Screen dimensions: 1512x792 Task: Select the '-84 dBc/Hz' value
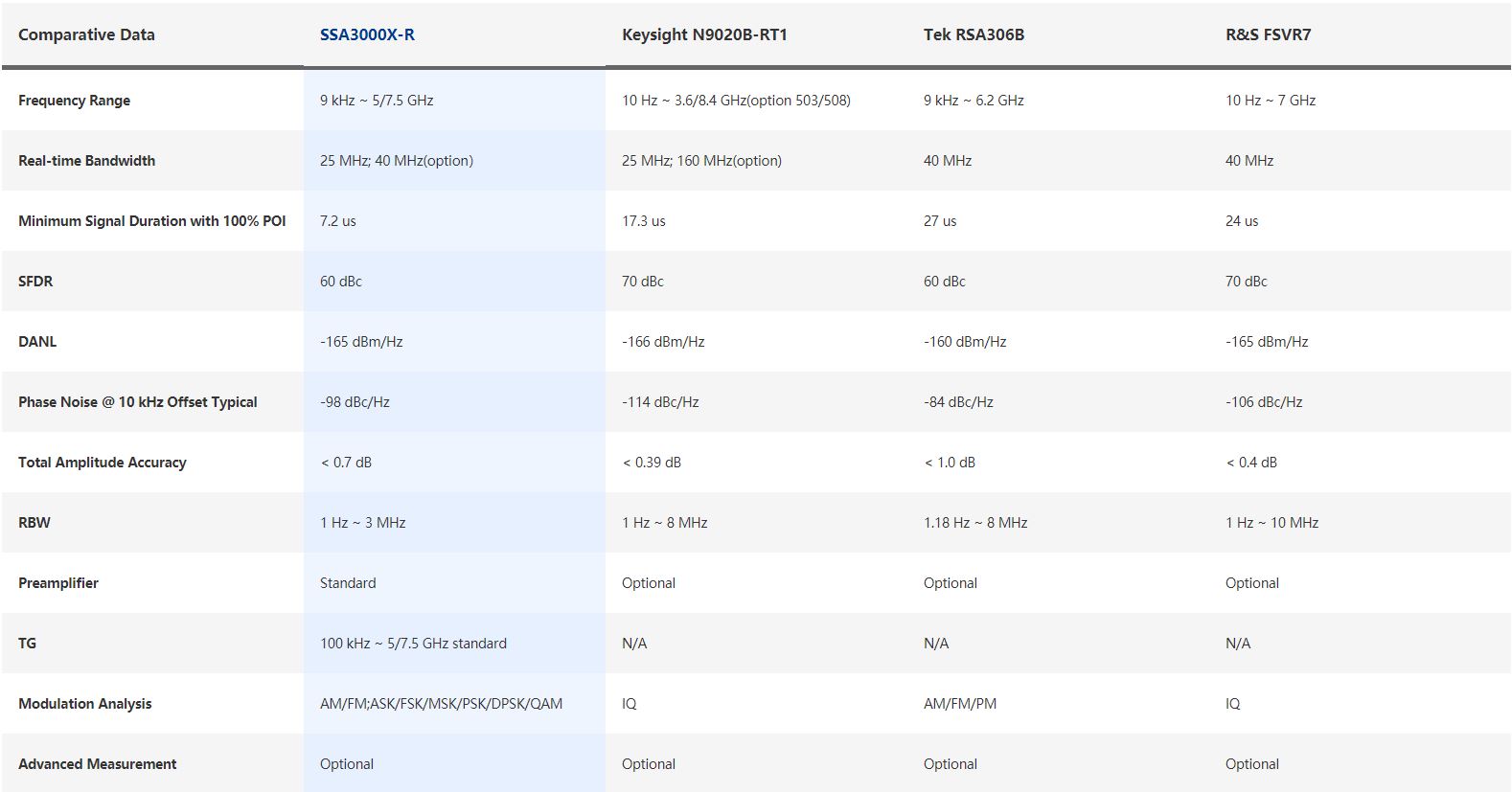pyautogui.click(x=958, y=402)
